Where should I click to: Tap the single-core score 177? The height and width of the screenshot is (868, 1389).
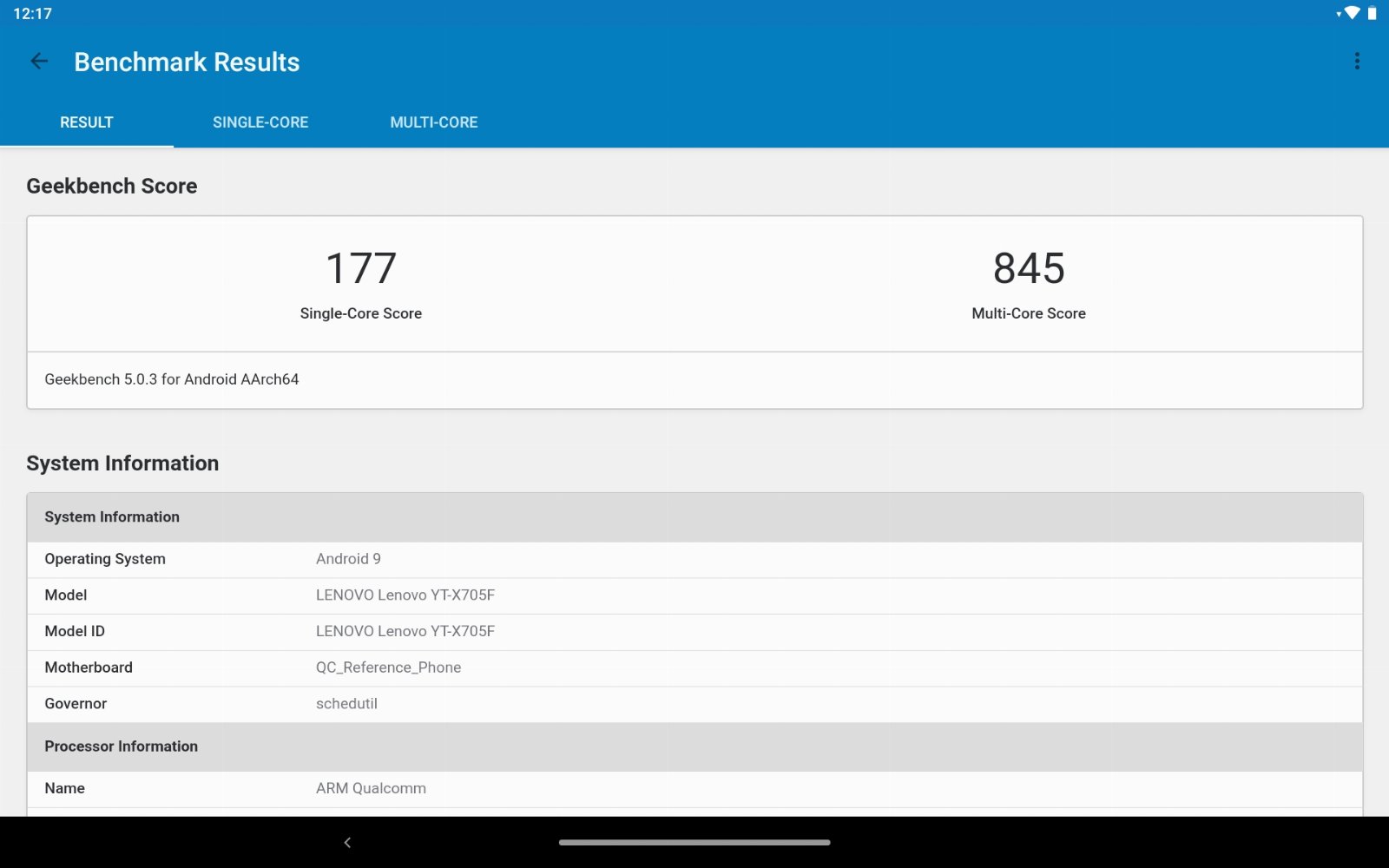point(361,268)
